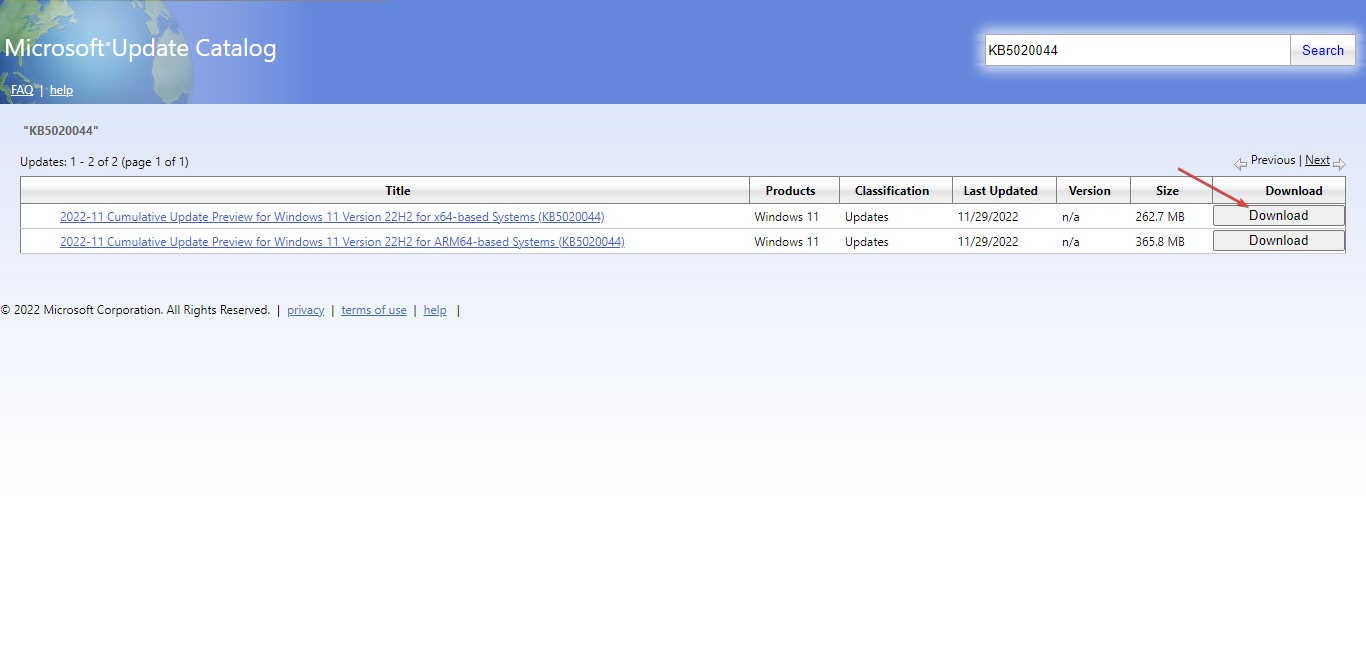Download the ARM64-based Systems update
The image size is (1366, 653).
[1279, 241]
